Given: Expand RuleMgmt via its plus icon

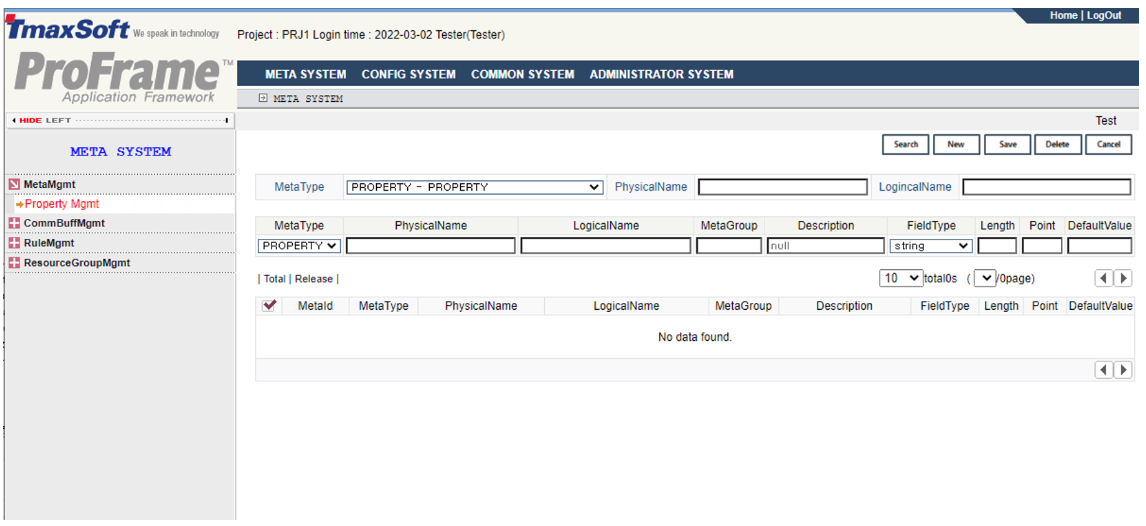Looking at the screenshot, I should (14, 244).
